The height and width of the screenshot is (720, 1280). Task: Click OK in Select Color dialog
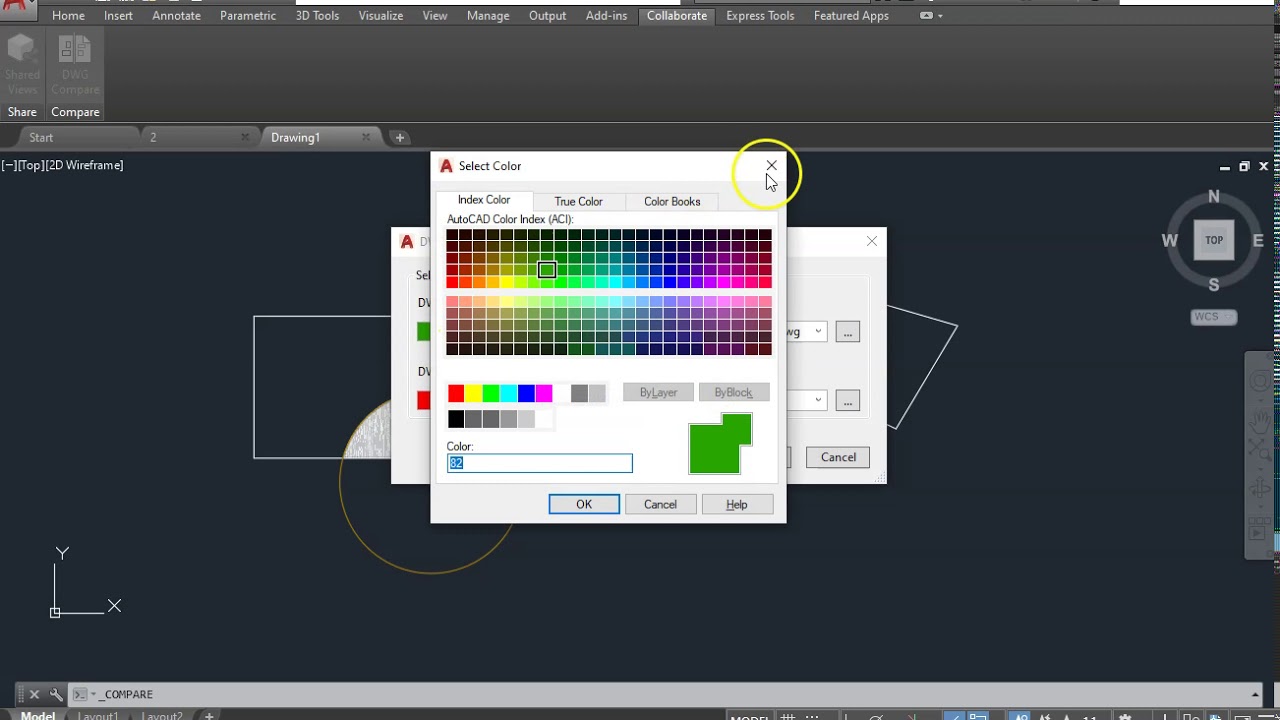coord(584,504)
